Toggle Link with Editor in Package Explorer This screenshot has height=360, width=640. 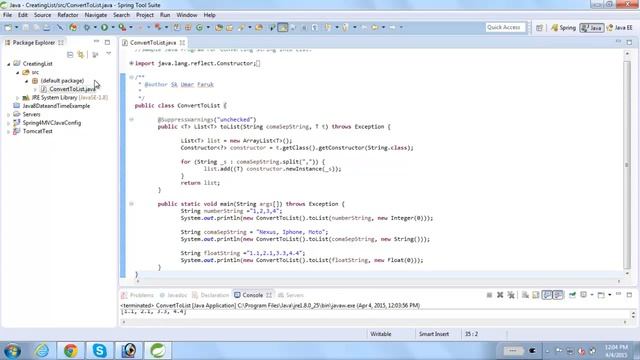point(81,54)
